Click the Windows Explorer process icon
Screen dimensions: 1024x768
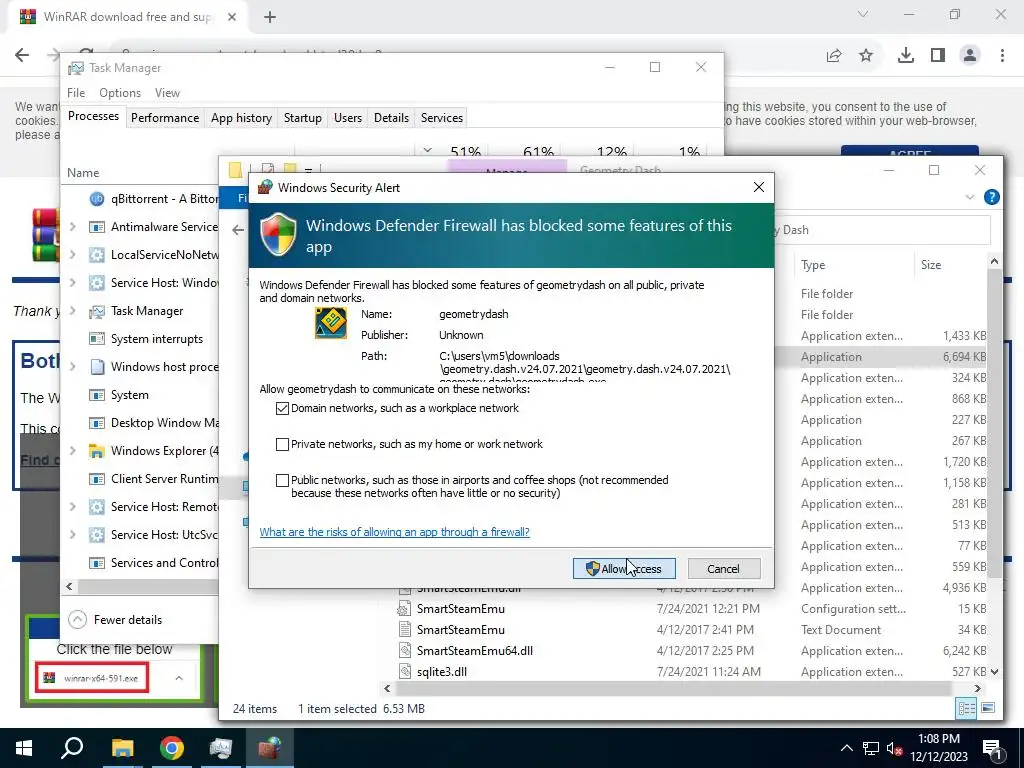[97, 451]
